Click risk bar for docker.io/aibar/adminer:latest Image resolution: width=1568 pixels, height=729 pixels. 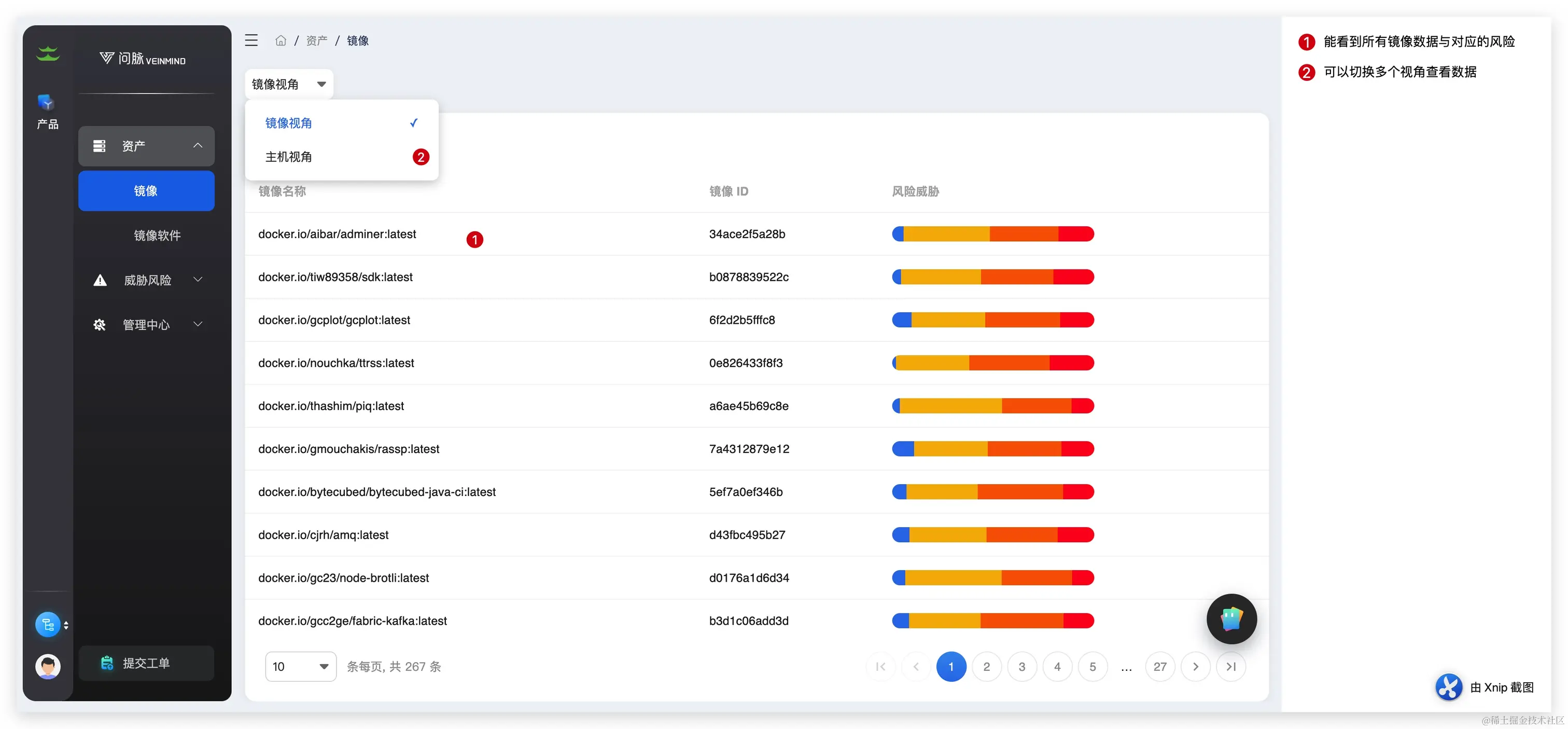[993, 234]
